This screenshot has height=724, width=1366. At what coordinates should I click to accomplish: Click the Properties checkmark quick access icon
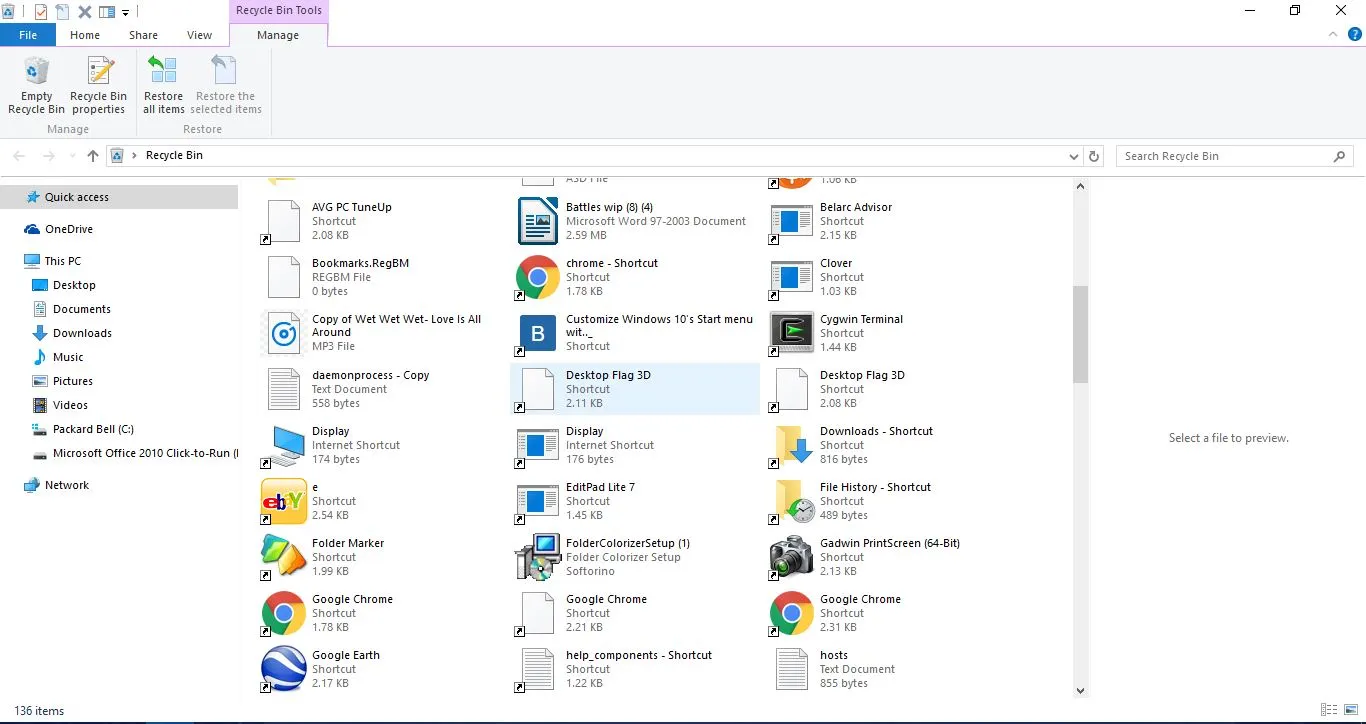[x=40, y=12]
